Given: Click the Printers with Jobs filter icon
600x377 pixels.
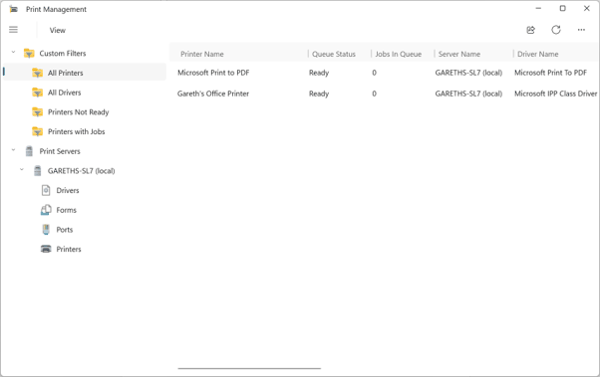Looking at the screenshot, I should point(38,131).
